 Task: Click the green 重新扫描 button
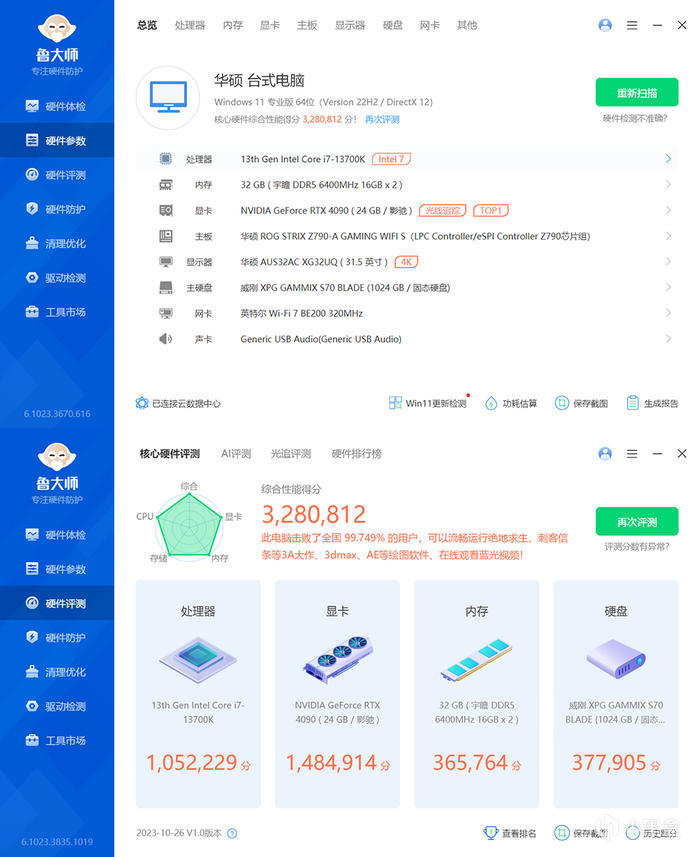click(x=637, y=92)
